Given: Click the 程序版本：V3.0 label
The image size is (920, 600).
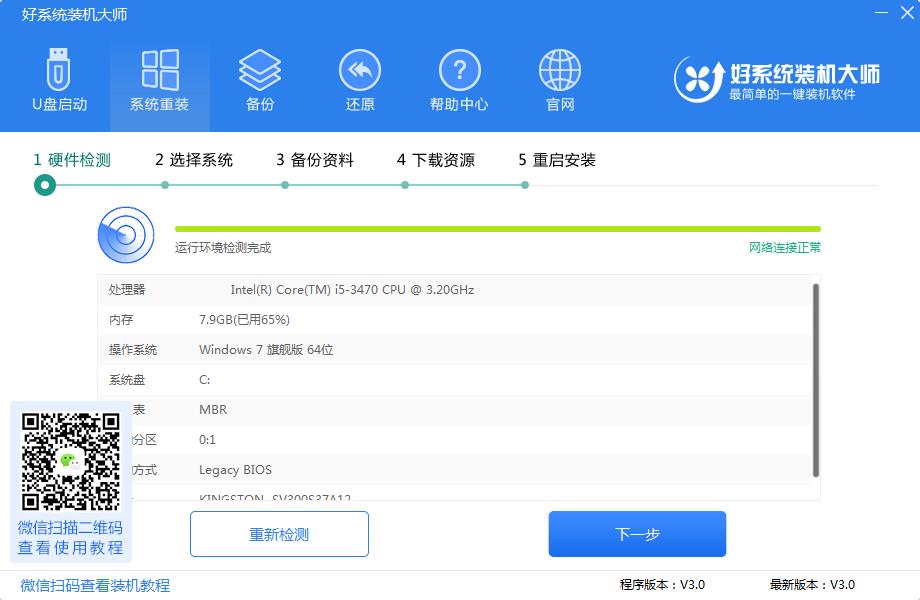Looking at the screenshot, I should 662,585.
